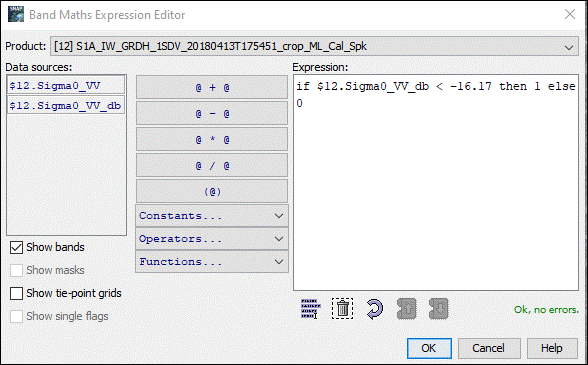Insert the @ - @ subtraction pattern
Image resolution: width=588 pixels, height=365 pixels.
pyautogui.click(x=212, y=113)
